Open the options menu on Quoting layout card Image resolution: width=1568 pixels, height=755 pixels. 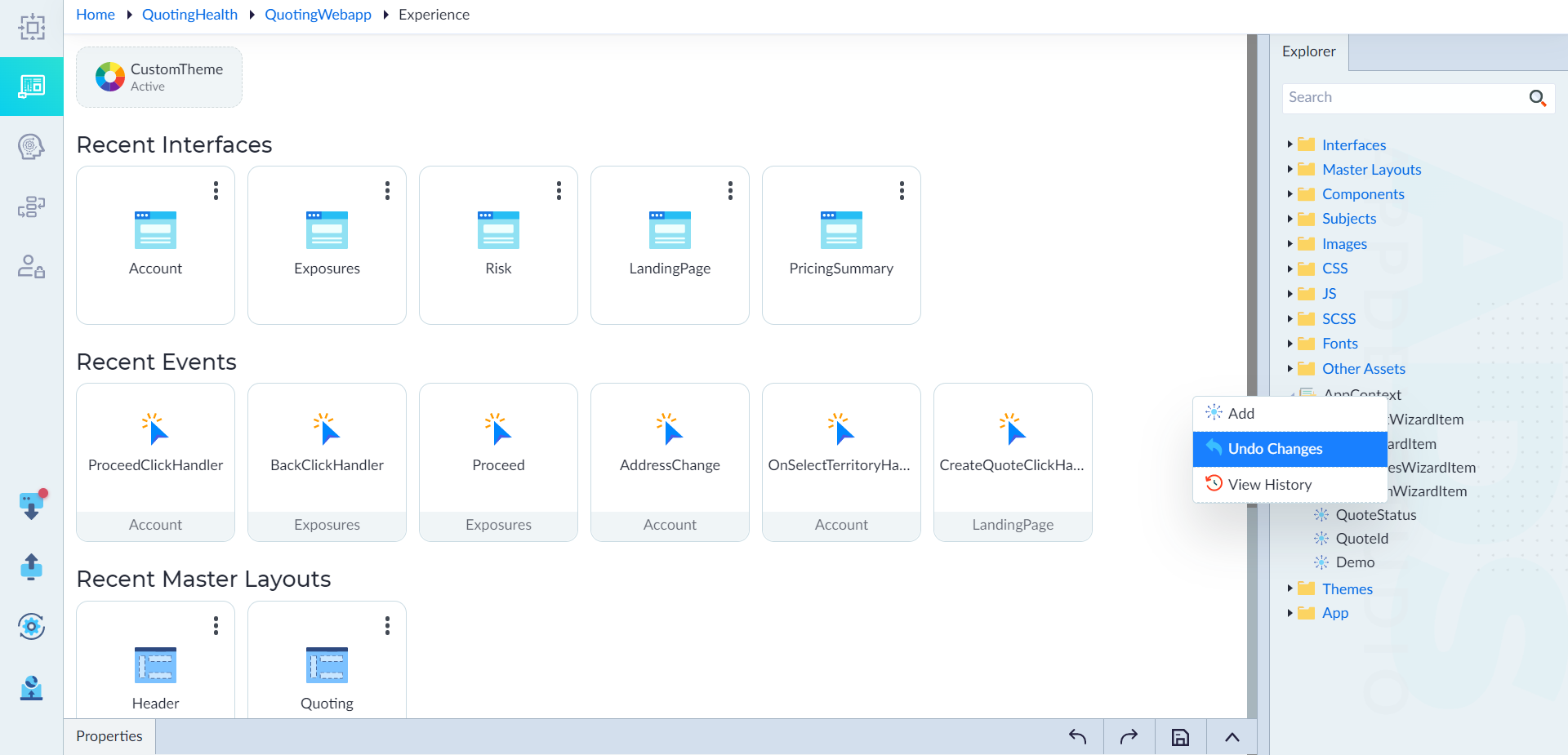coord(387,626)
